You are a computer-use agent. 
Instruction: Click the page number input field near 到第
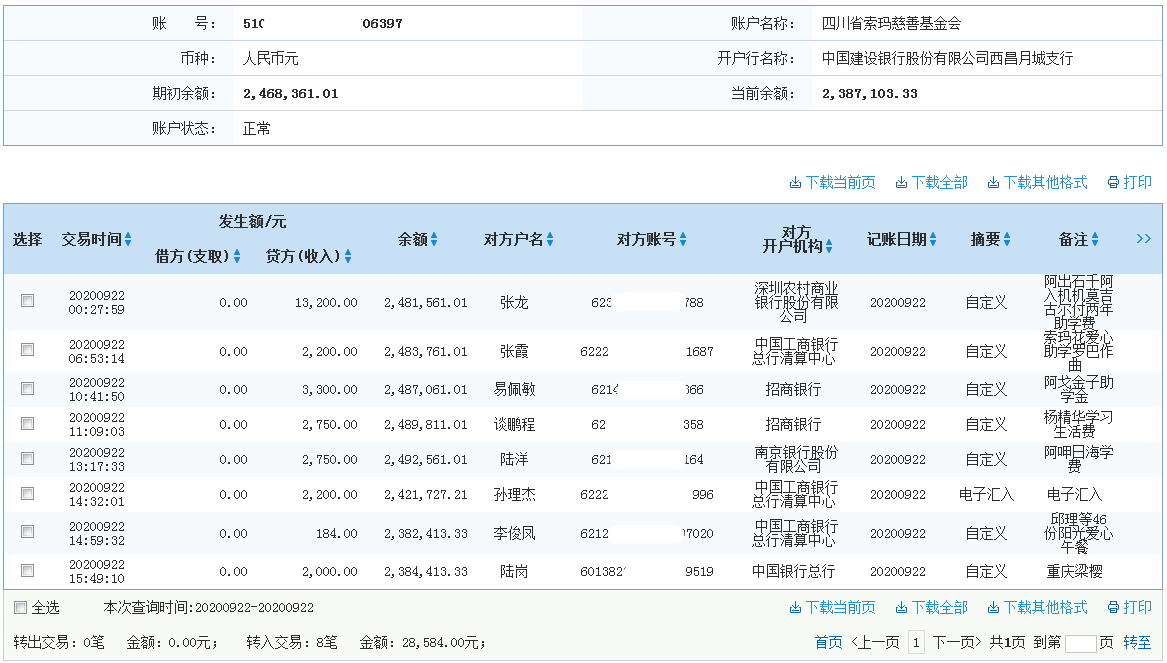1080,642
